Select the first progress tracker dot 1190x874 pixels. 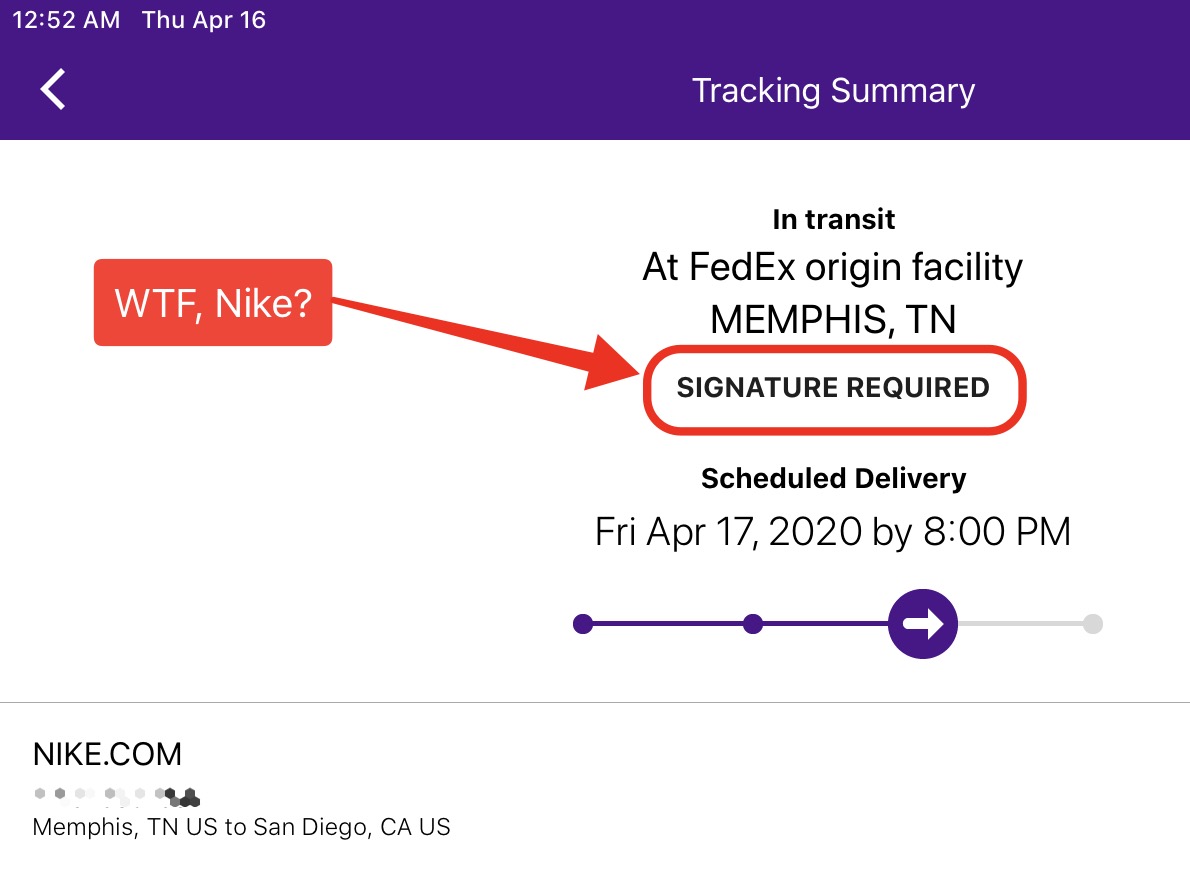[583, 624]
